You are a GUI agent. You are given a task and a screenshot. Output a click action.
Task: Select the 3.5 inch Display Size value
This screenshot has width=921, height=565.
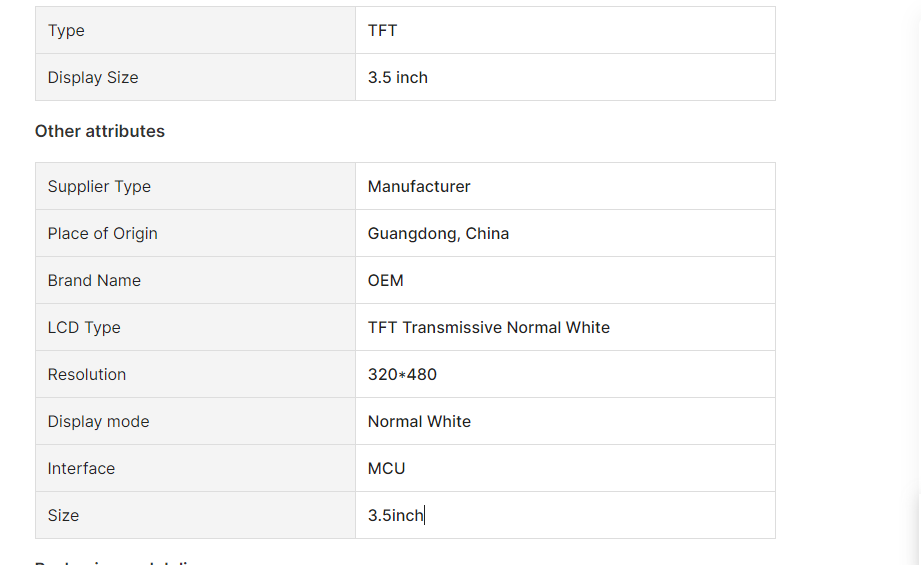398,78
